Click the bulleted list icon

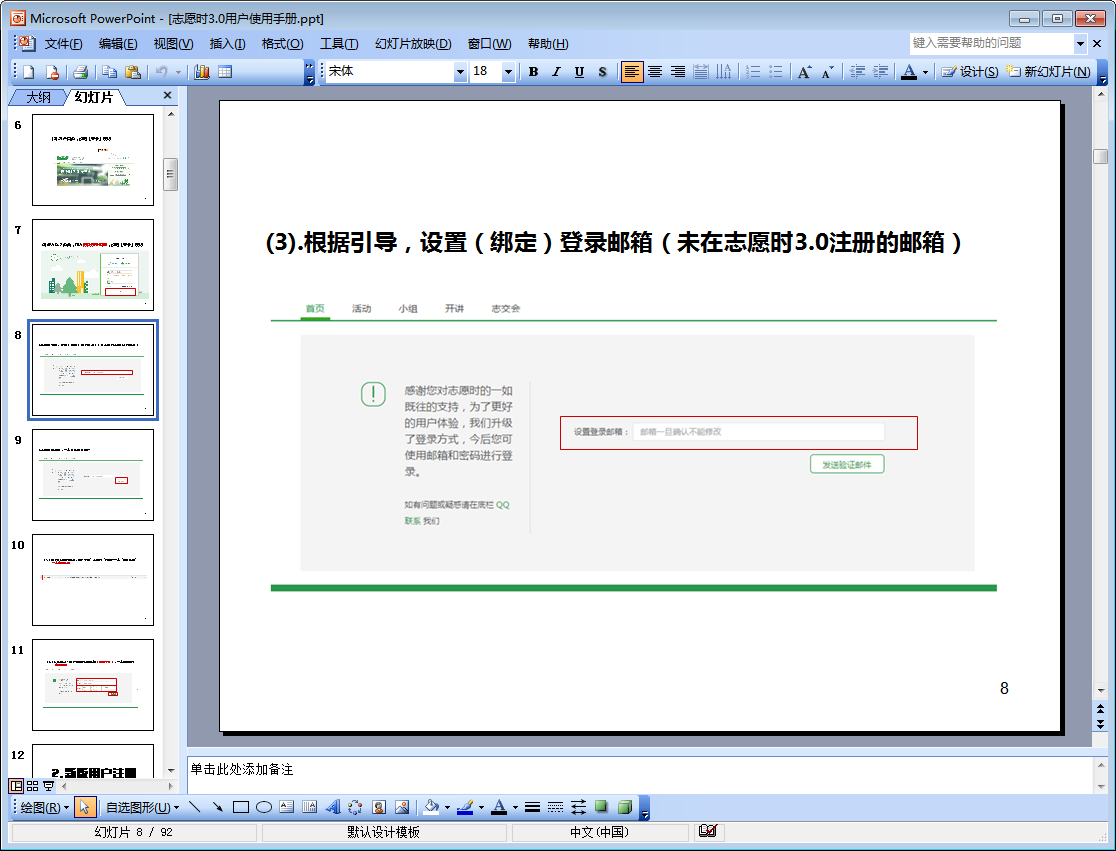[x=776, y=72]
